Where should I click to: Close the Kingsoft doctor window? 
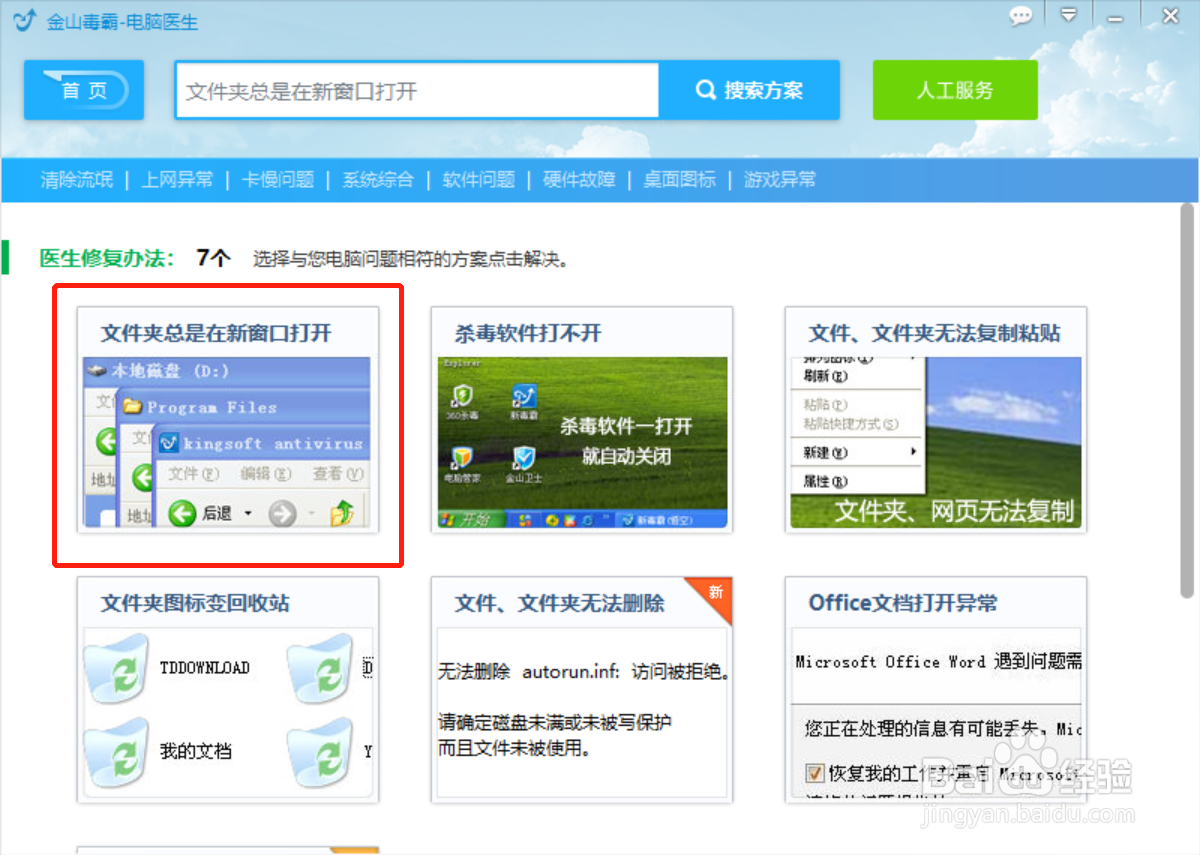pyautogui.click(x=1170, y=16)
